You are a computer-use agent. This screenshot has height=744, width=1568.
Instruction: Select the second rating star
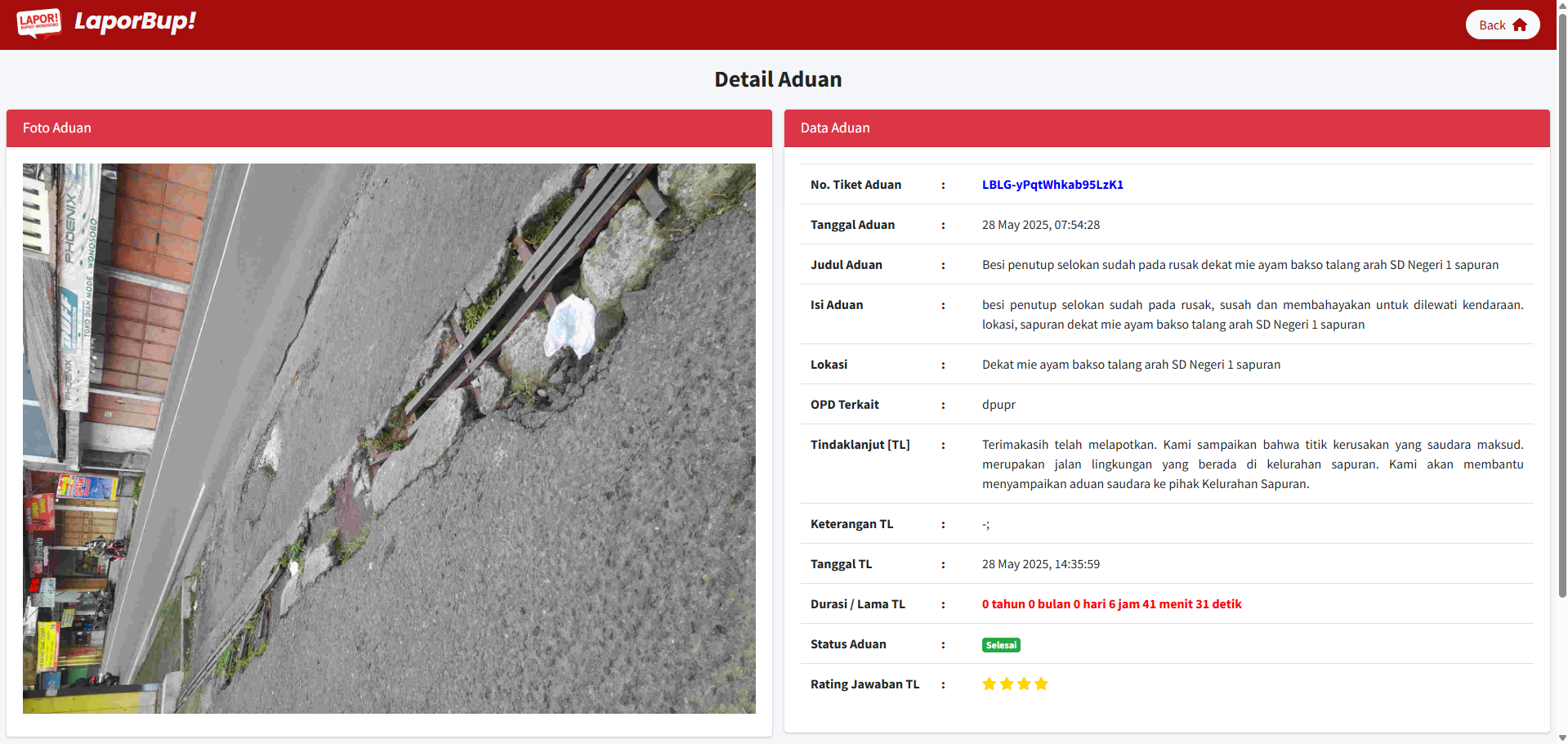pyautogui.click(x=1007, y=684)
